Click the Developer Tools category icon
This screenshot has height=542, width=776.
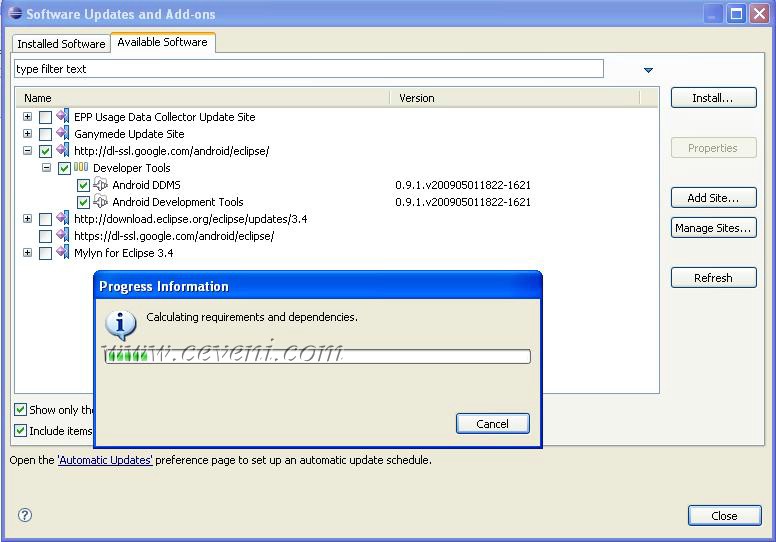click(x=81, y=167)
